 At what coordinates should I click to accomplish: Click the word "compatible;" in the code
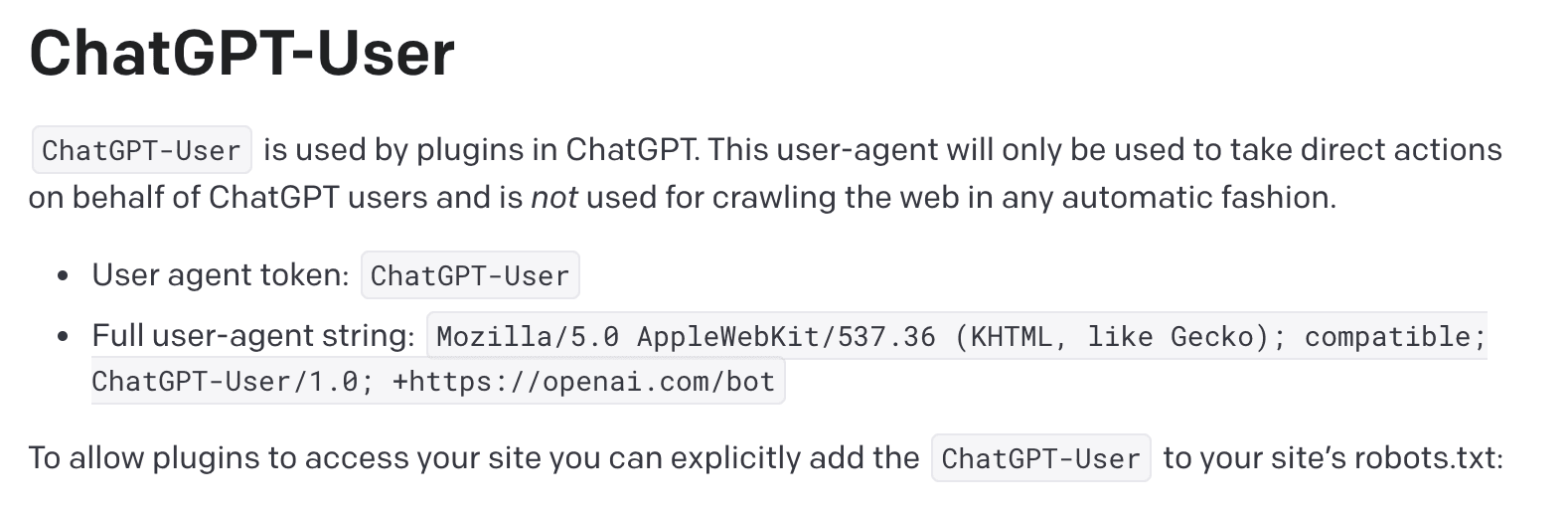[1394, 337]
